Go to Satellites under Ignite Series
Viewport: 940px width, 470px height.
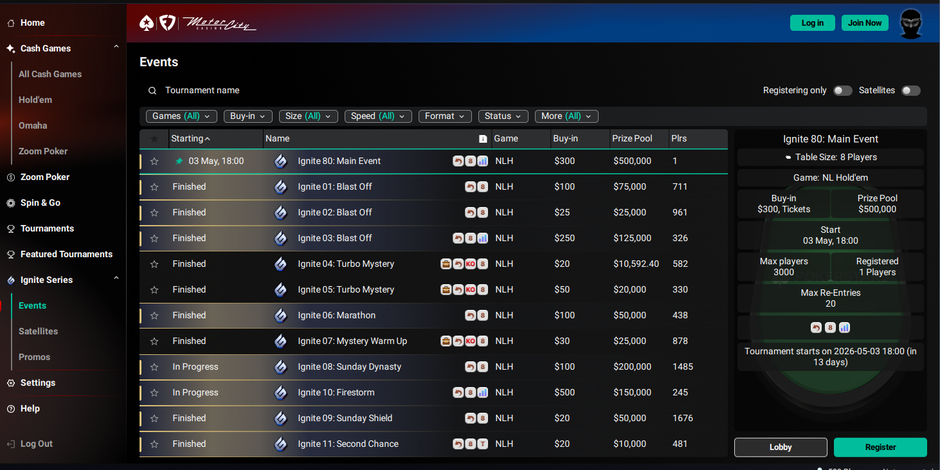pyautogui.click(x=38, y=331)
